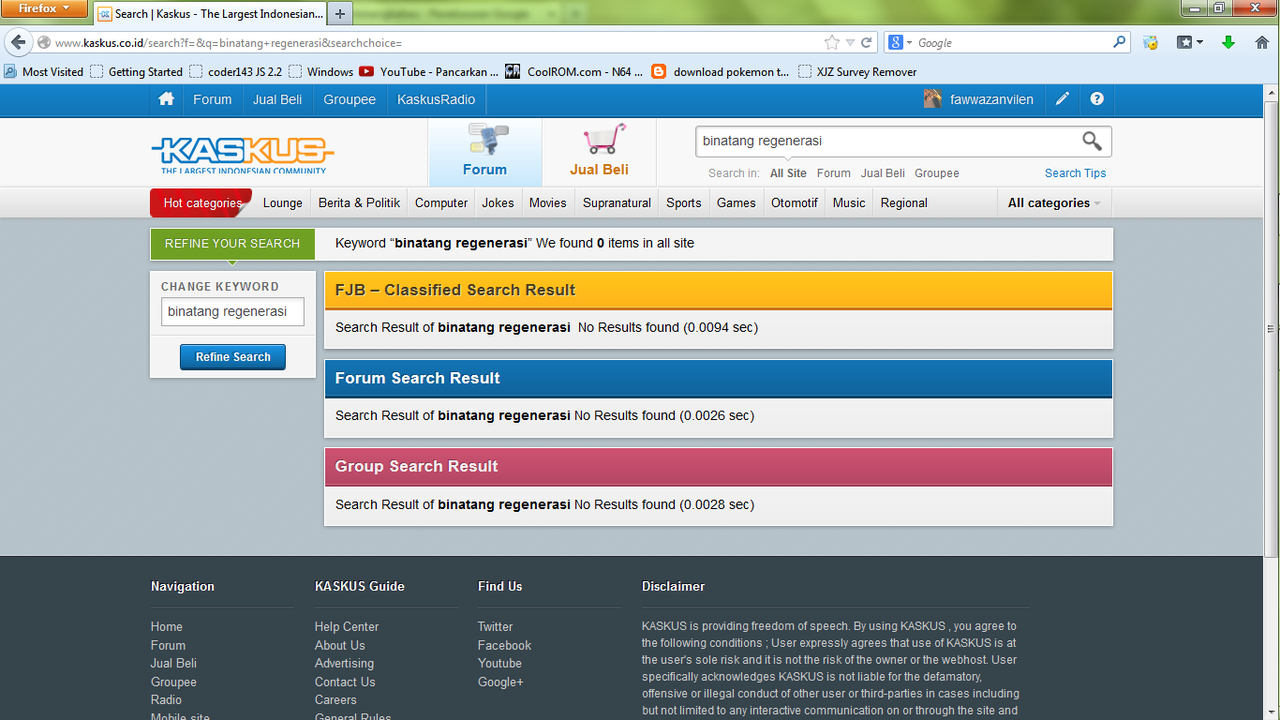Open the help question mark icon
The width and height of the screenshot is (1280, 720).
click(1097, 99)
